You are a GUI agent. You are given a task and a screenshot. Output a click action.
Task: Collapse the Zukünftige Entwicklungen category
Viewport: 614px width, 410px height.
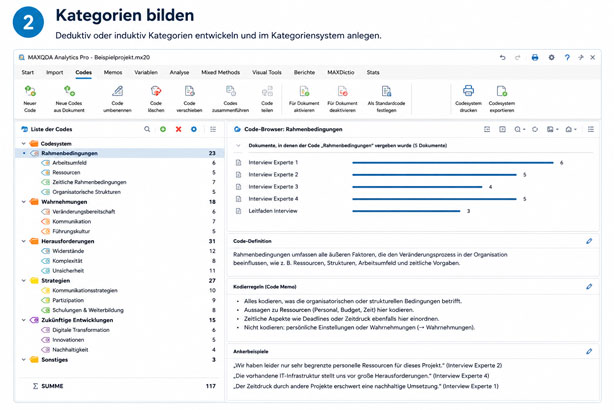[23, 320]
